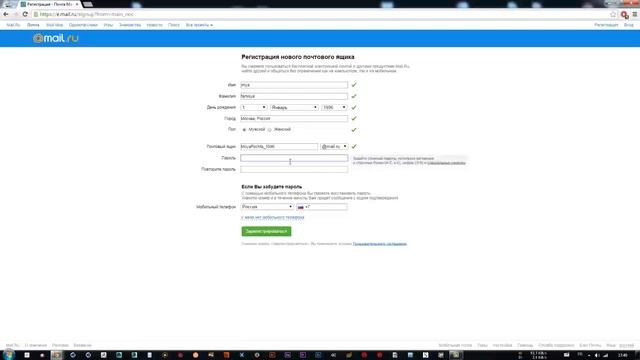Click the red extension icon beside the star
640x360 pixels.
coord(624,15)
